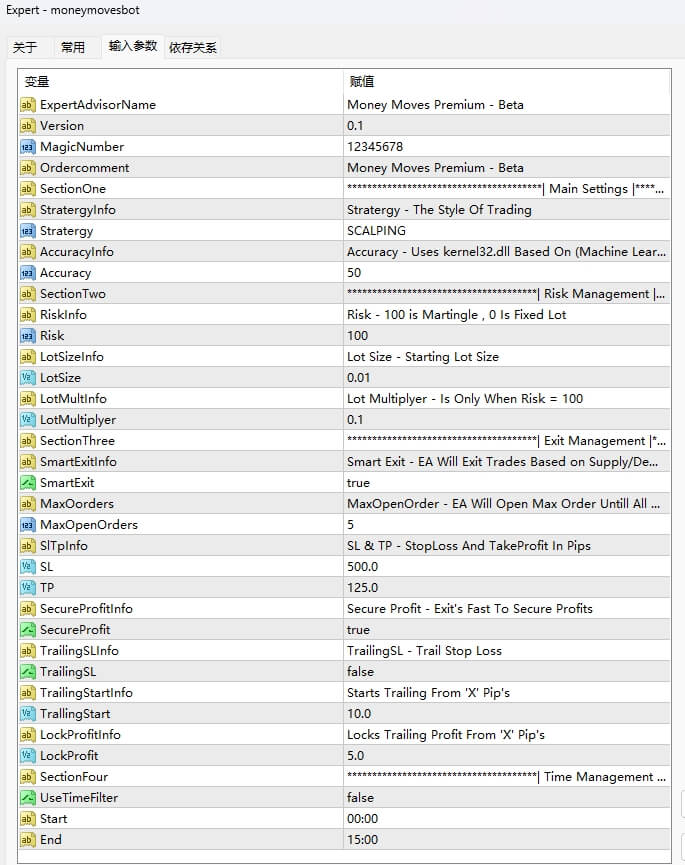Click the string icon beside RiskInfo
This screenshot has height=865, width=685.
tap(28, 314)
